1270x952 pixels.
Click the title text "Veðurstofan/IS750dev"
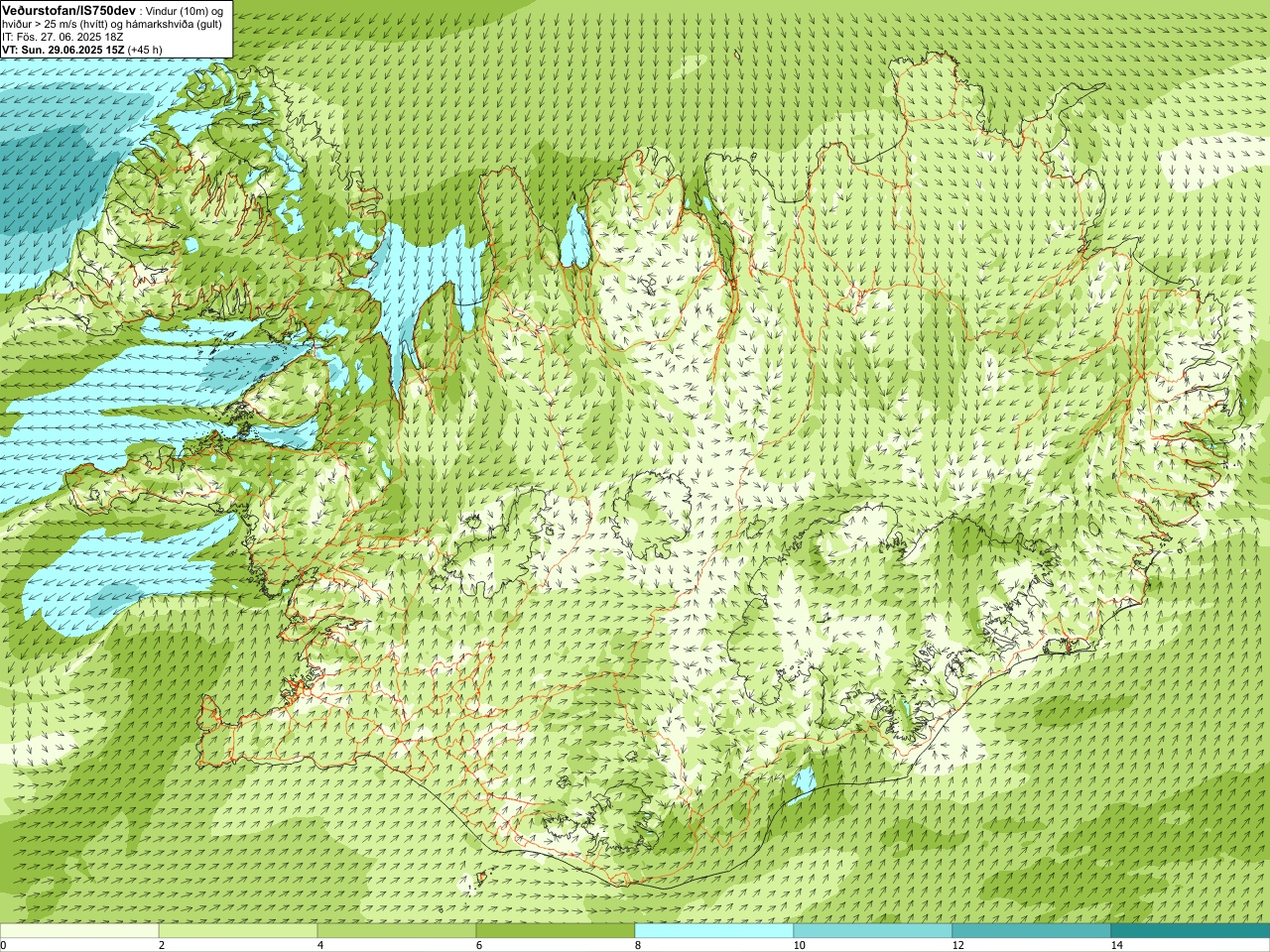68,10
